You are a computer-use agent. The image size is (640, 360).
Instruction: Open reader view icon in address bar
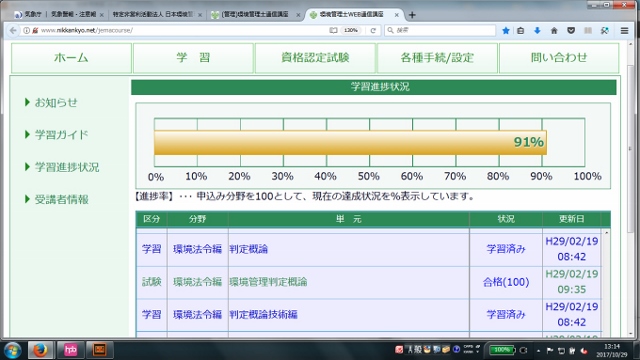click(333, 31)
